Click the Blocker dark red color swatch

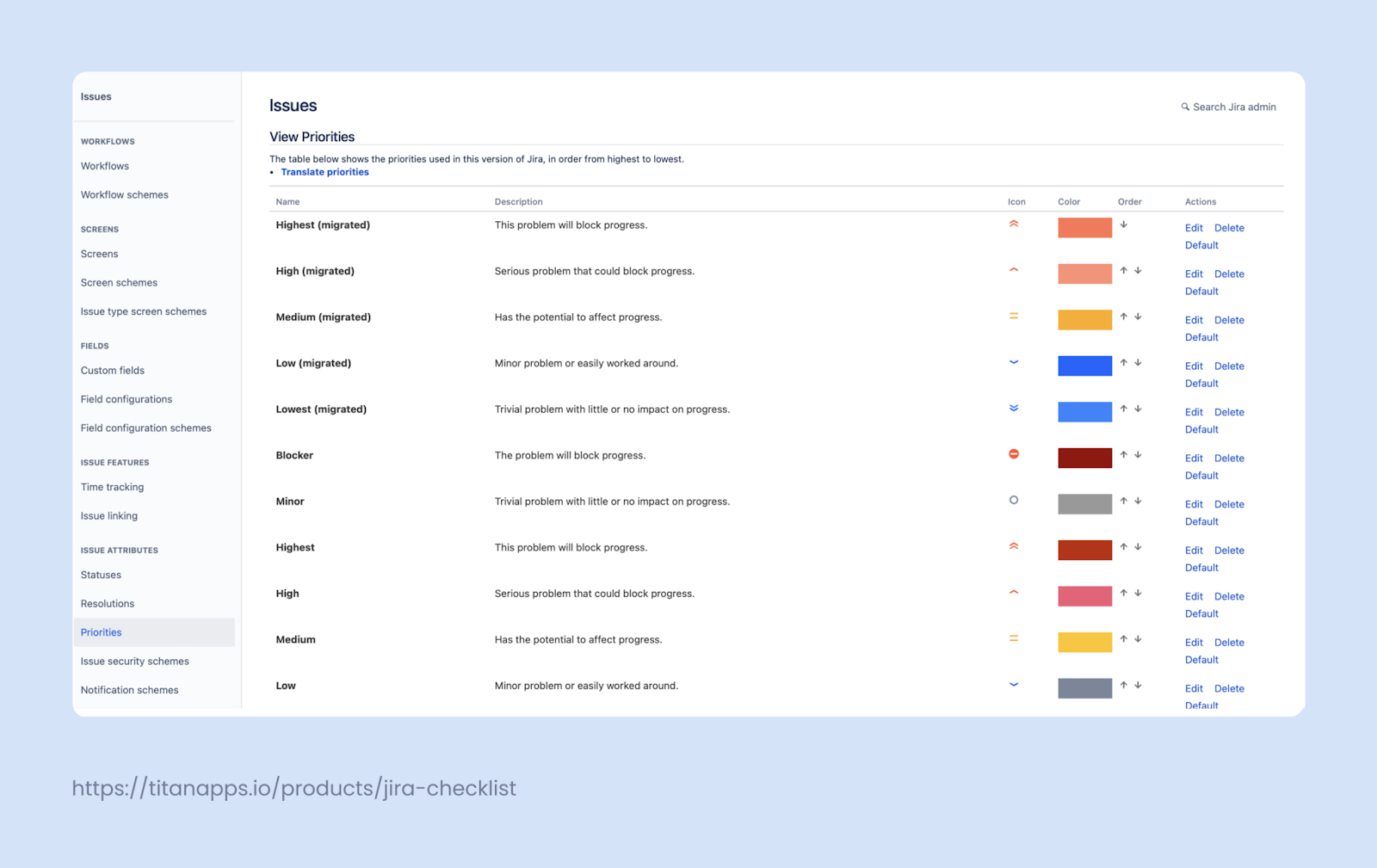click(1084, 457)
